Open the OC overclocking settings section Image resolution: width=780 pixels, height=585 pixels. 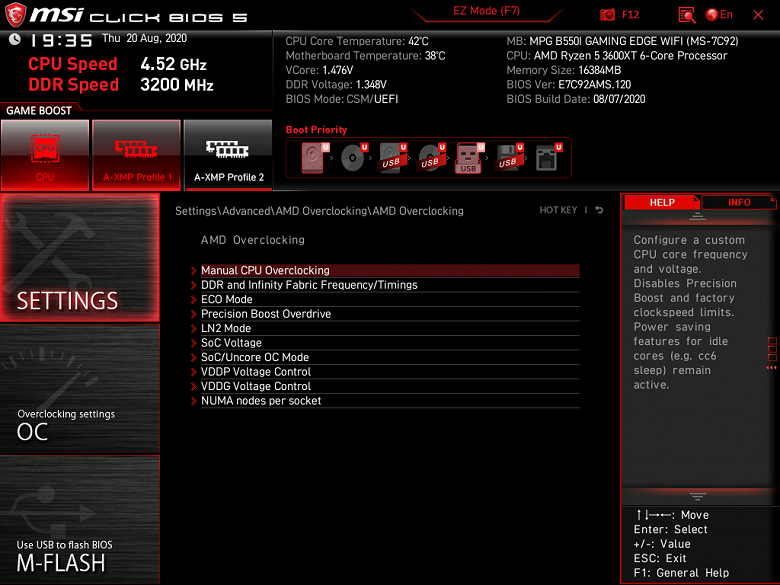click(x=80, y=389)
